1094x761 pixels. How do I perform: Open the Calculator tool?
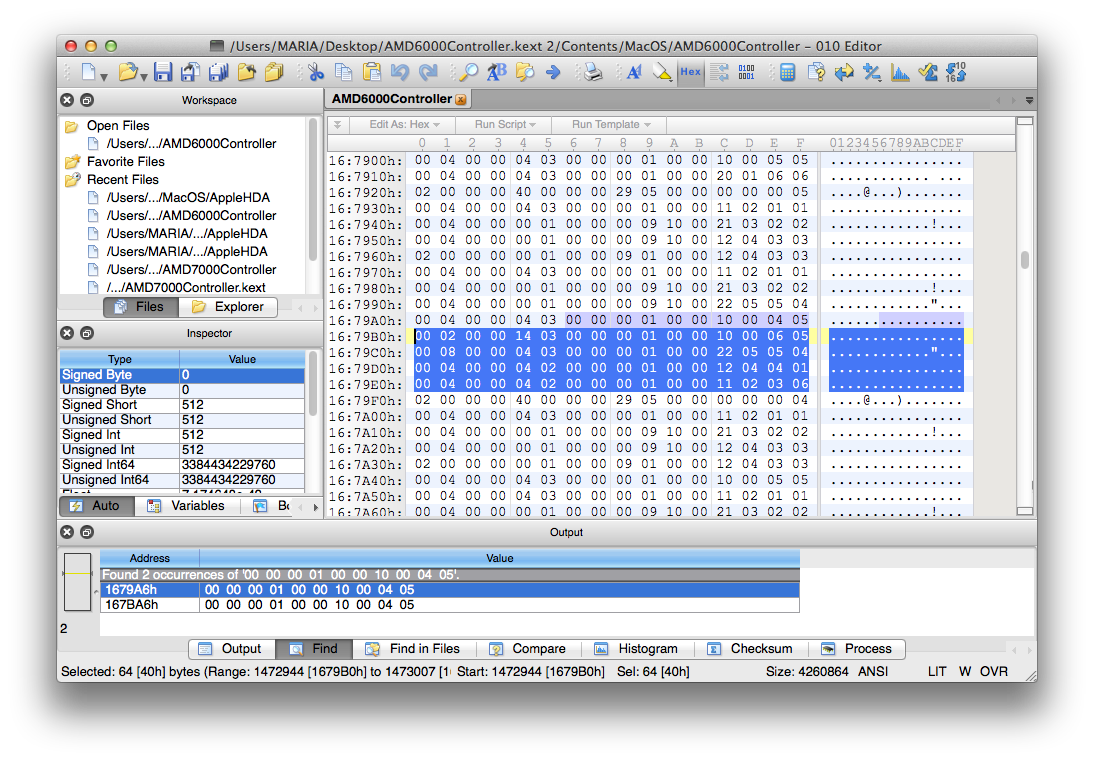788,72
